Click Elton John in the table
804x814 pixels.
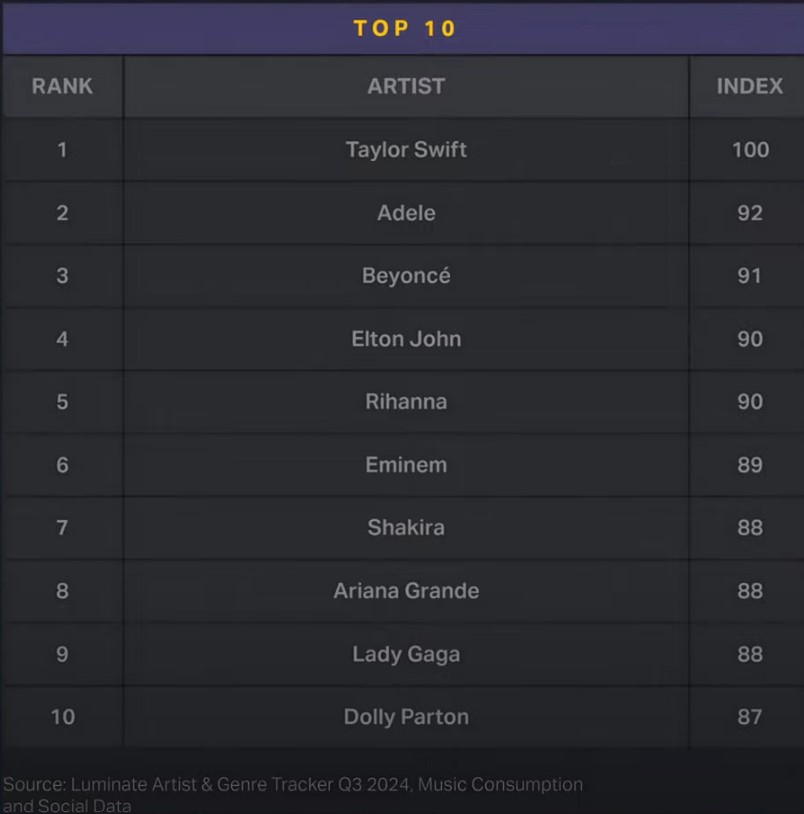(x=406, y=339)
